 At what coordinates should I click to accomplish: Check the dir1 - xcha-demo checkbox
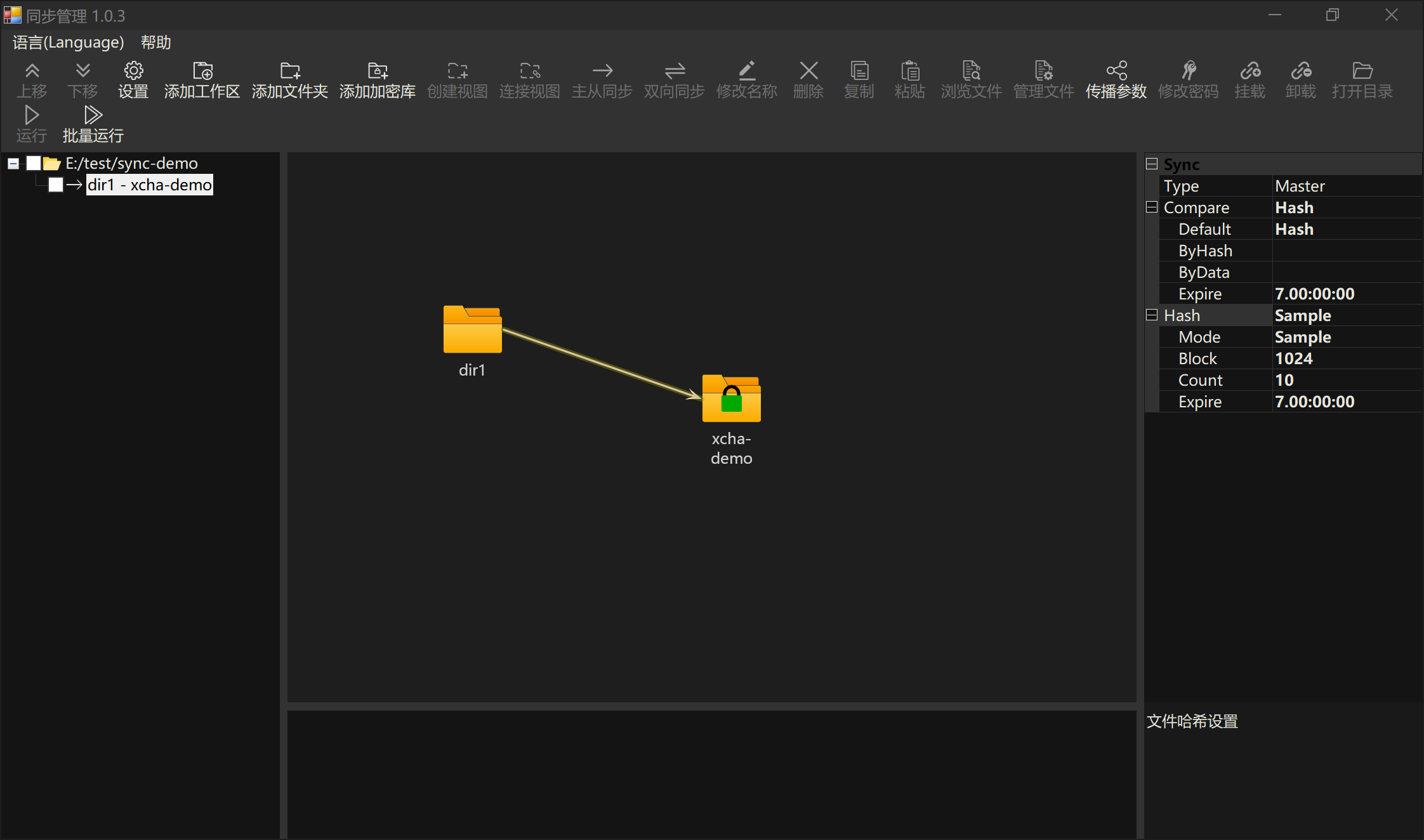56,185
